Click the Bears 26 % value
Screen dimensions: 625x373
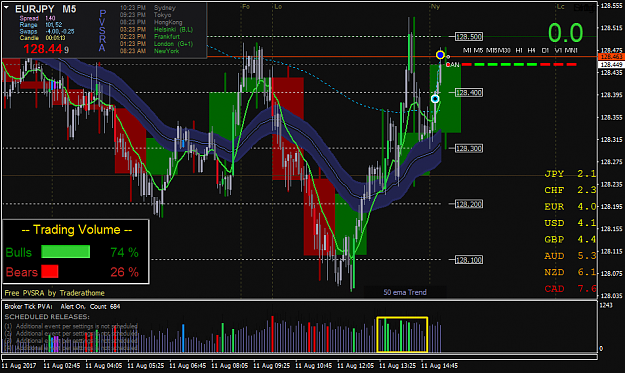click(124, 272)
